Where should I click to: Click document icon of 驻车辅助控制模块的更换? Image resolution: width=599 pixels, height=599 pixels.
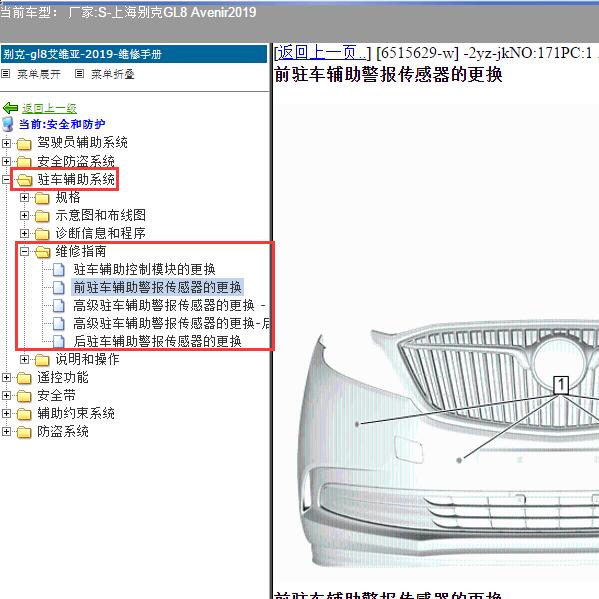58,269
